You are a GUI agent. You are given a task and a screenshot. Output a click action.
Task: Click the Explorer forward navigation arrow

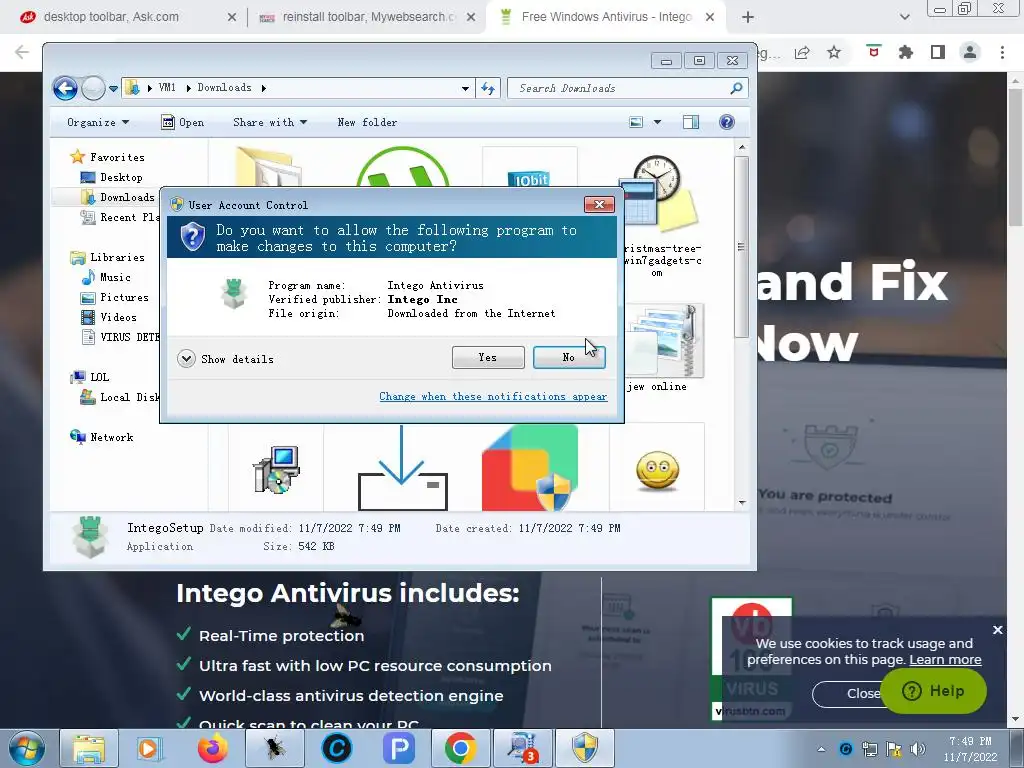[93, 88]
